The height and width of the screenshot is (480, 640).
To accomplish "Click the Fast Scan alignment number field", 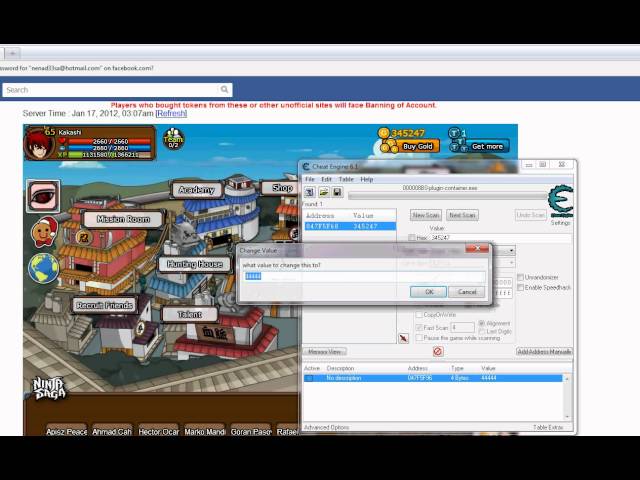I will (462, 327).
